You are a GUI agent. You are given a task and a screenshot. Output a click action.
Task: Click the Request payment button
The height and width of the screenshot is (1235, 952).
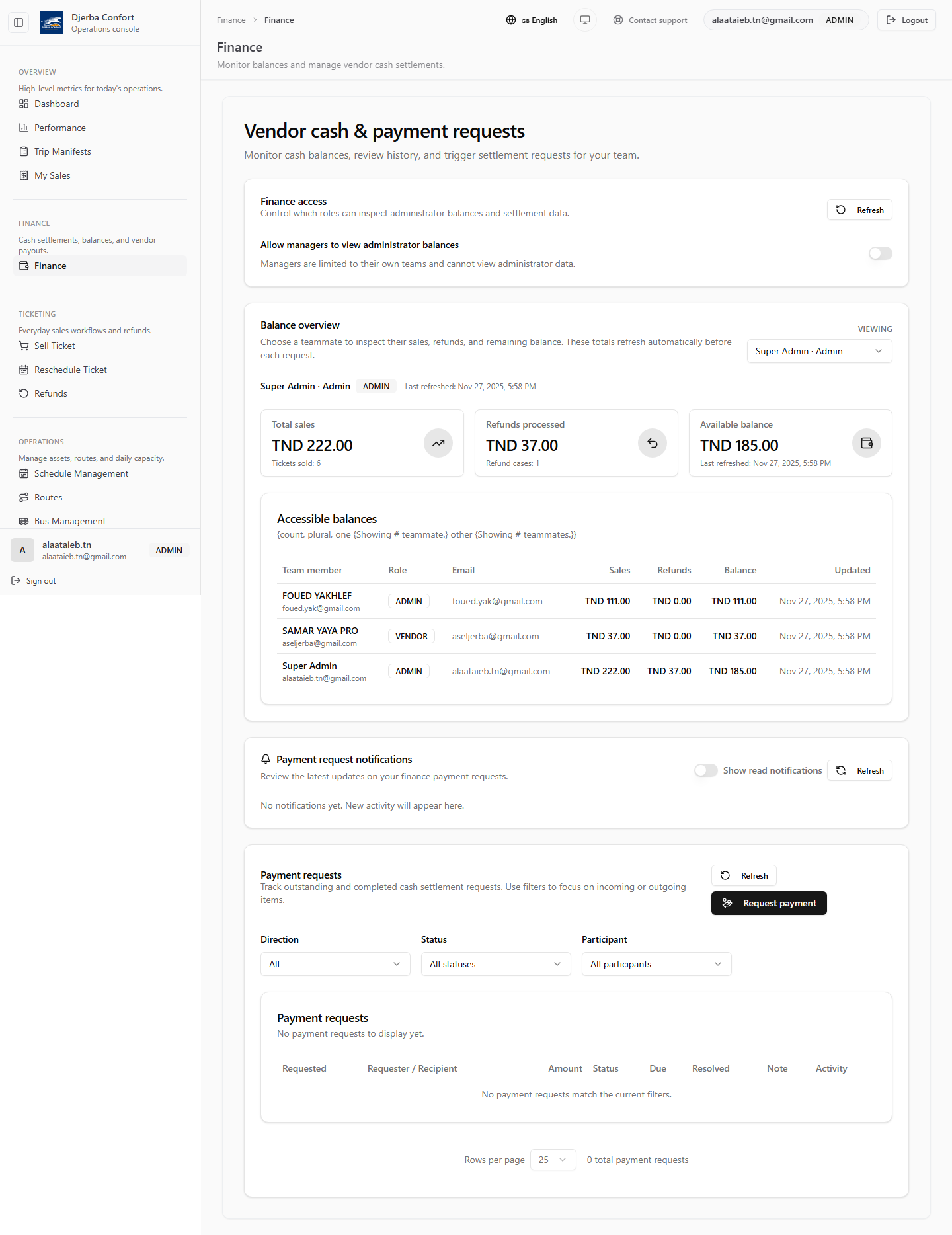(769, 903)
